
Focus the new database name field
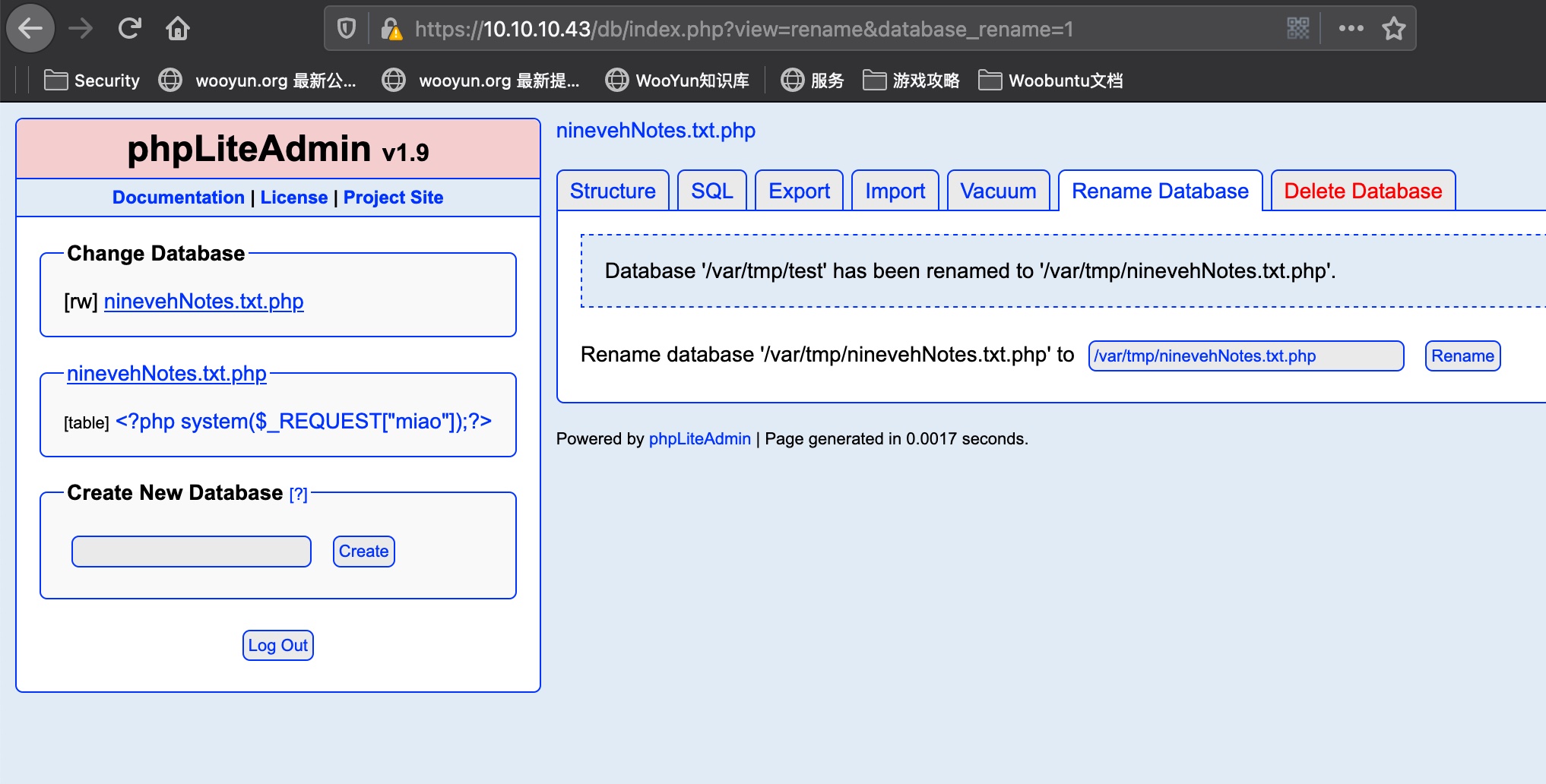192,552
